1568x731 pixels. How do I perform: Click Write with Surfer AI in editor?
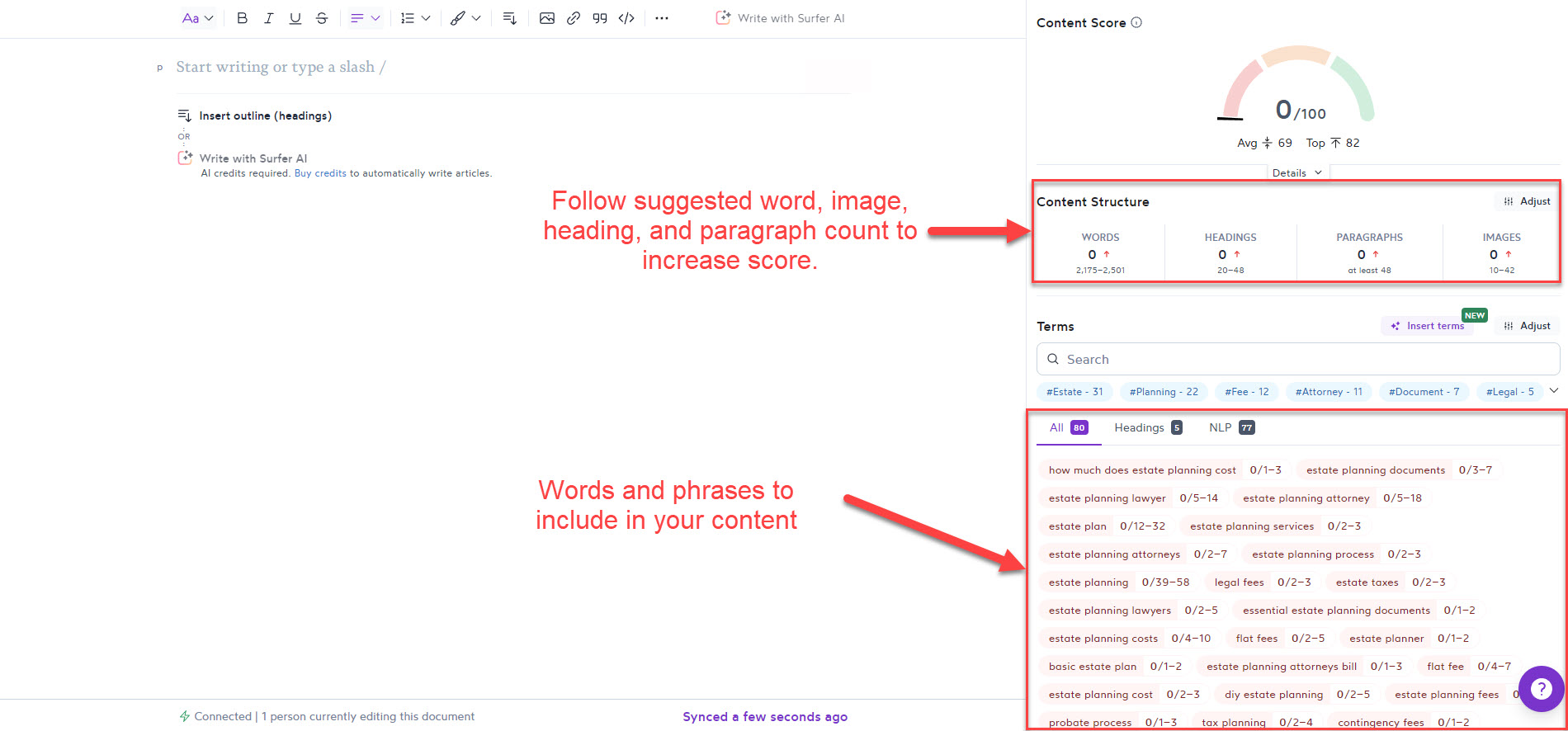click(x=243, y=158)
